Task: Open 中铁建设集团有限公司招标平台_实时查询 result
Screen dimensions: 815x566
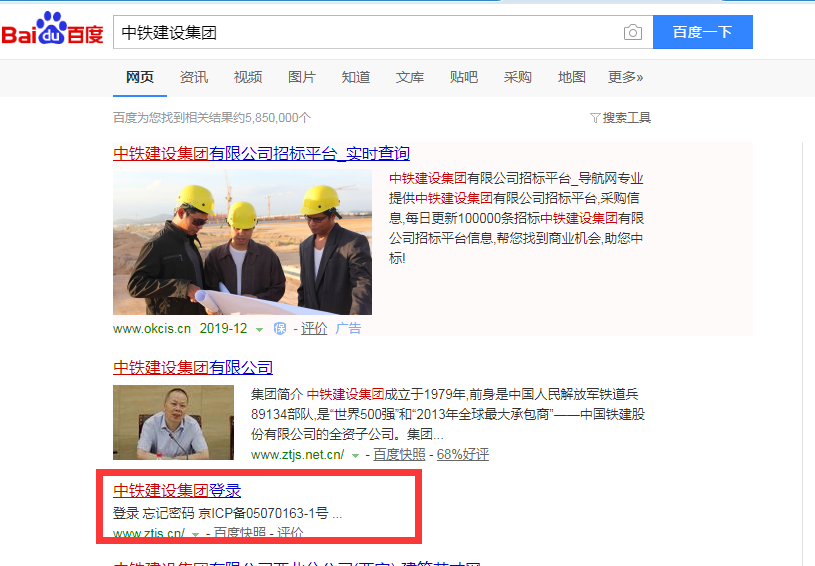Action: point(261,153)
